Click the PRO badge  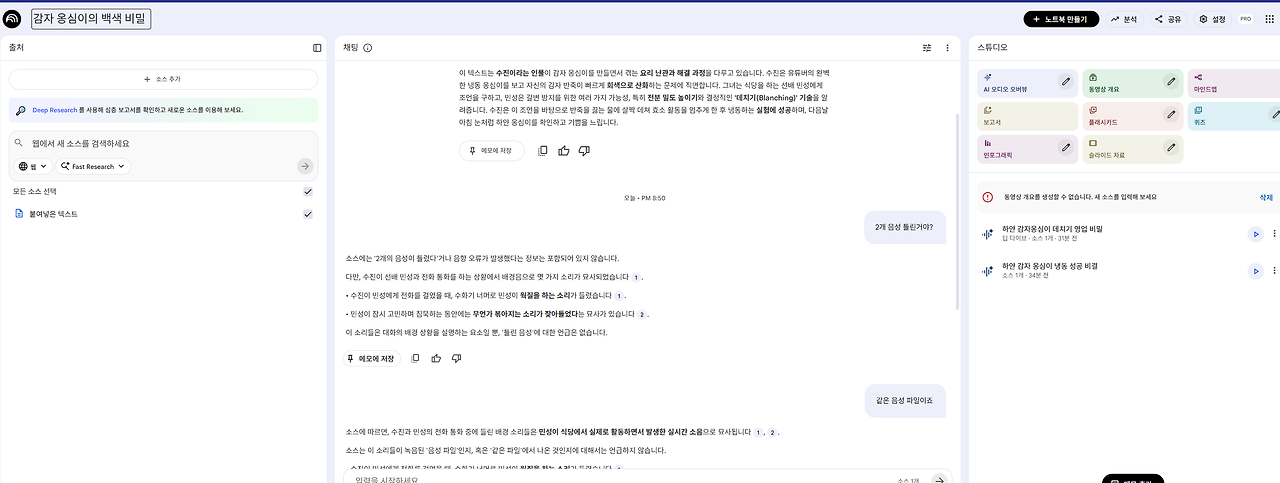pyautogui.click(x=1245, y=19)
